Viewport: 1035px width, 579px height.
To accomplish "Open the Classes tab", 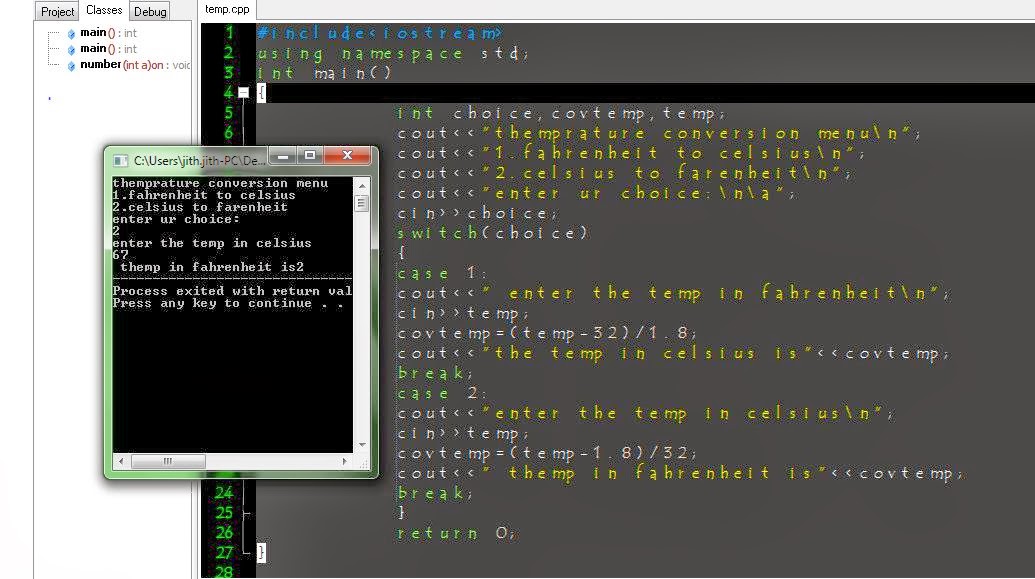I will [104, 8].
